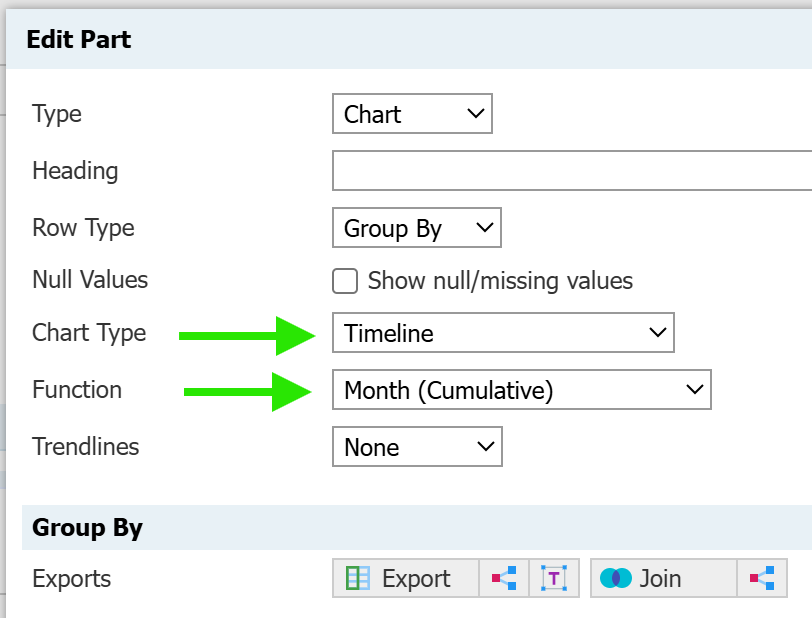Open the Function dropdown showing Month (Cumulative)

(x=521, y=390)
